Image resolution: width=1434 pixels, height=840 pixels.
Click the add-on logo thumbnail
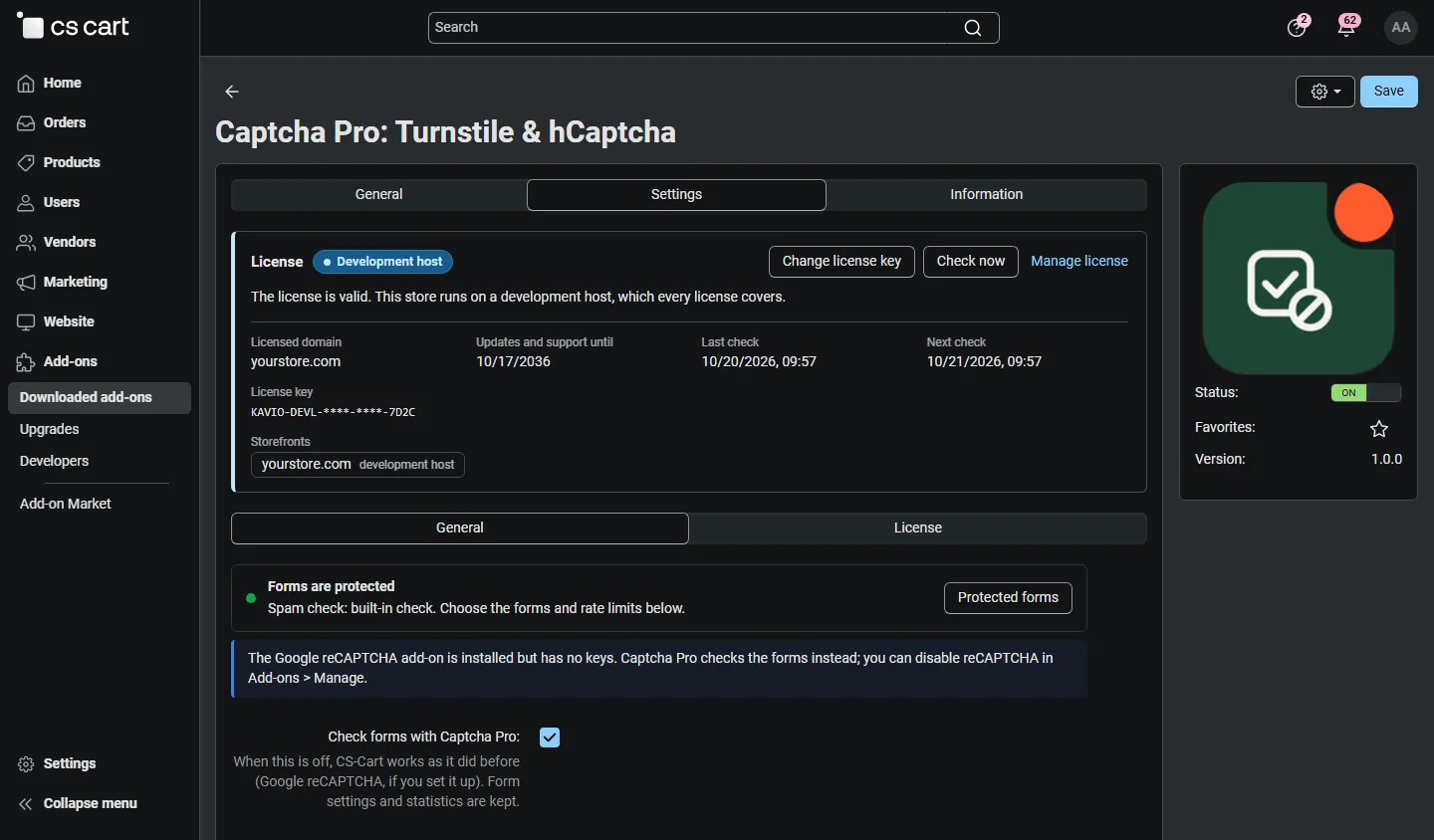pyautogui.click(x=1299, y=278)
